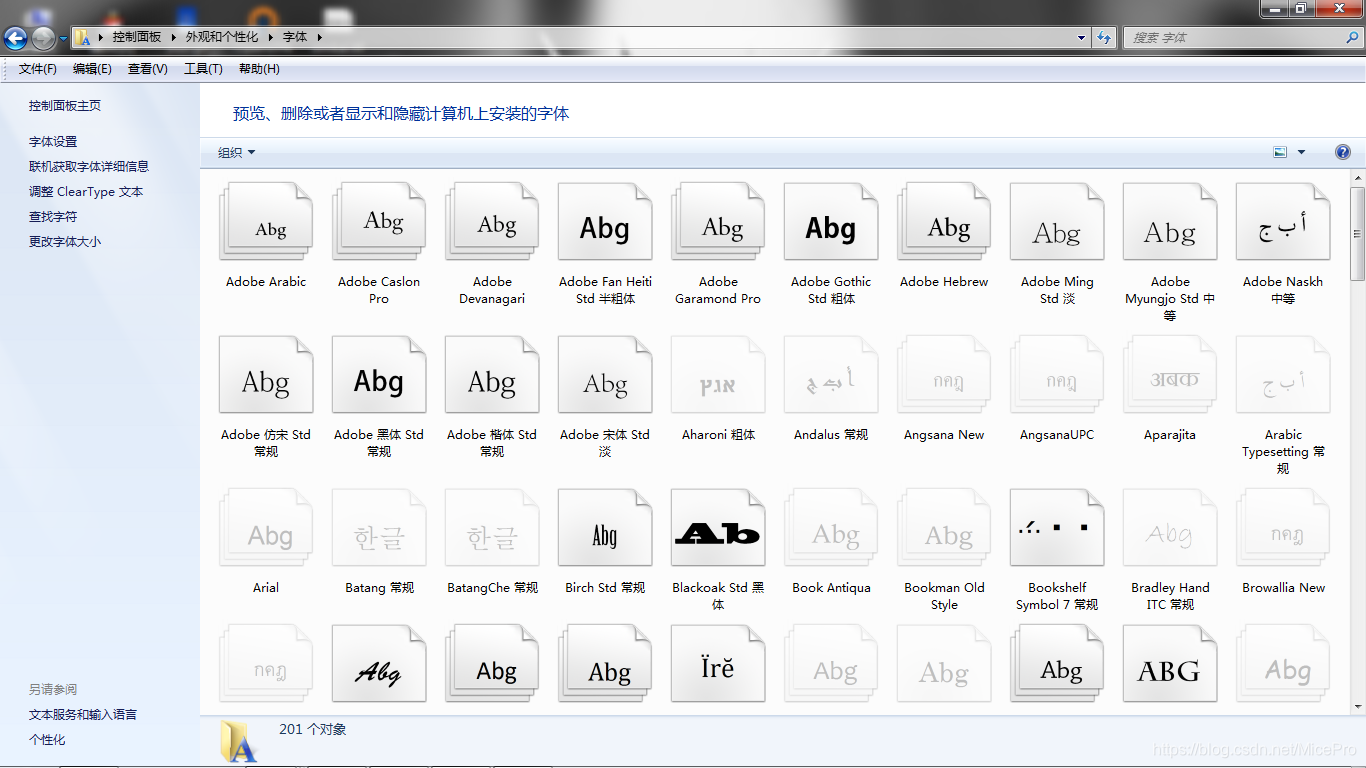This screenshot has height=768, width=1366.
Task: Select the Bookshelf Symbol 7 font icon
Action: tap(1057, 528)
